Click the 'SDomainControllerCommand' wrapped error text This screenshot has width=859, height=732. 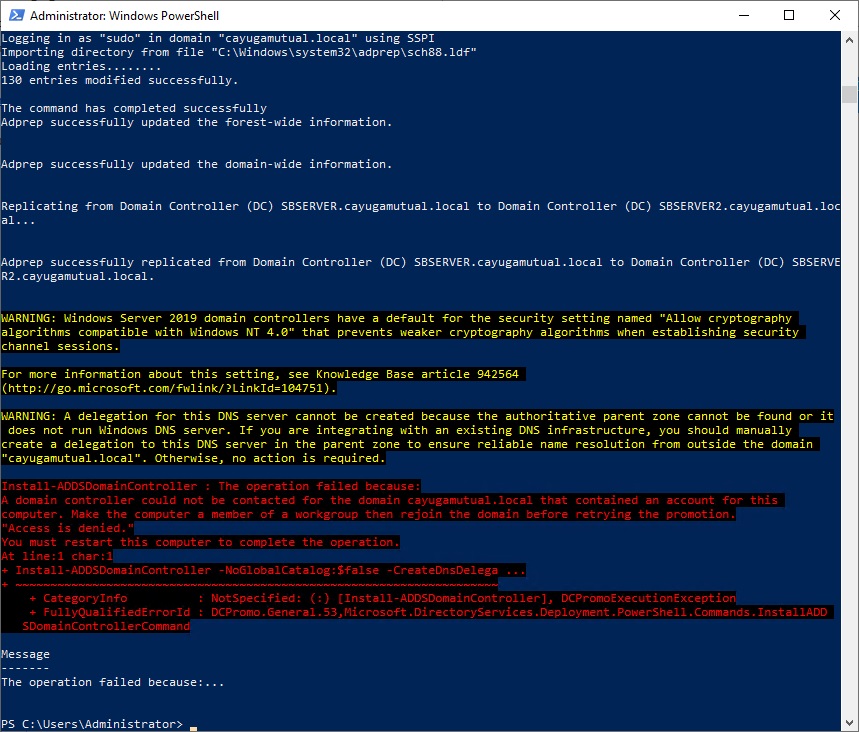click(106, 626)
